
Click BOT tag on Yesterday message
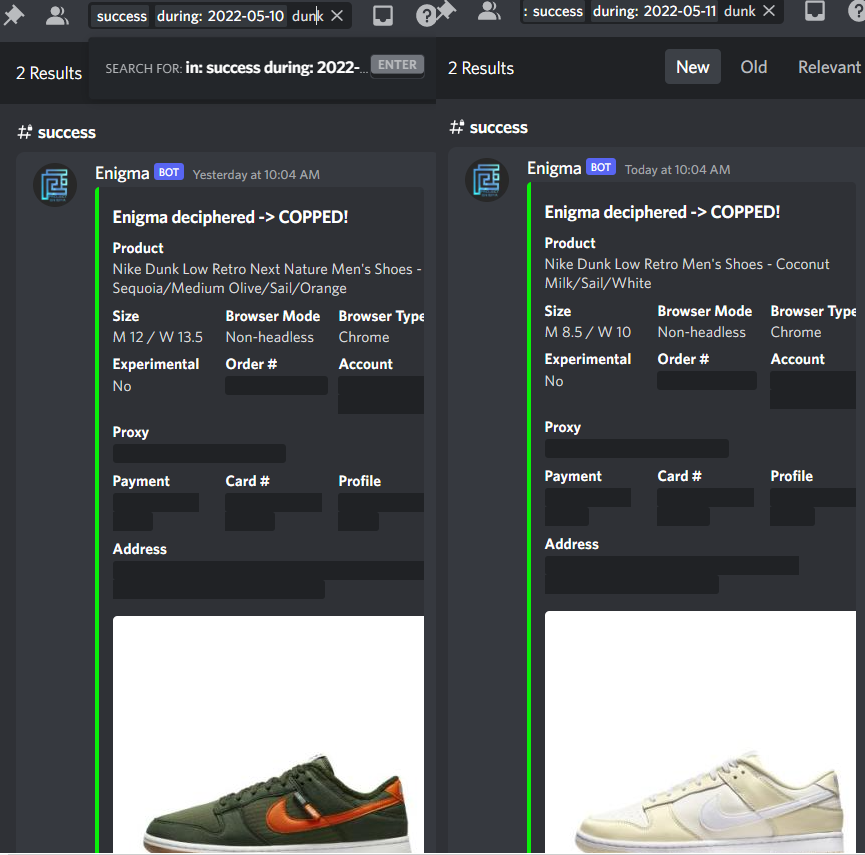tap(169, 173)
